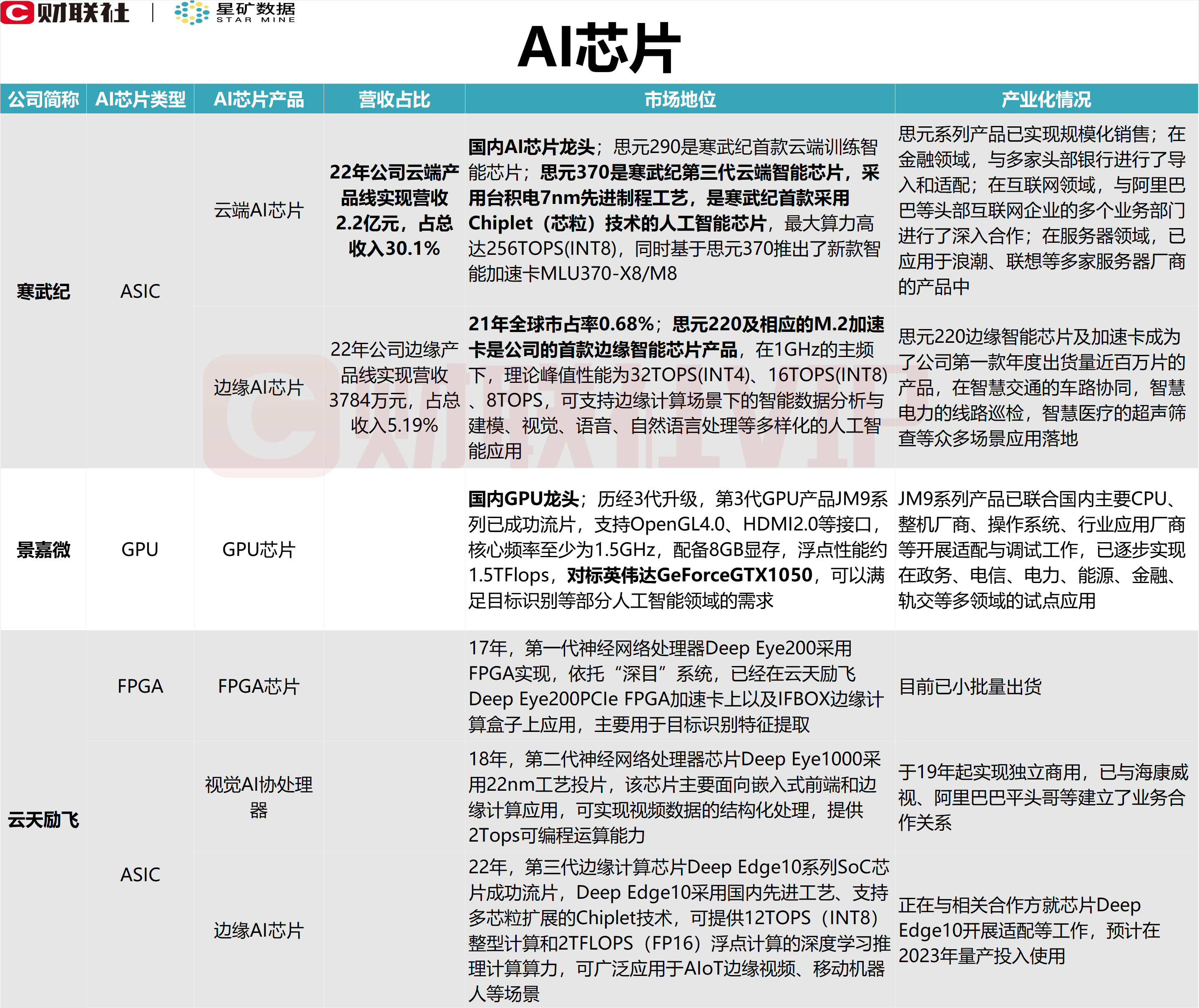The width and height of the screenshot is (1199, 1008).
Task: Select the AI芯片类型 column header
Action: 141,99
